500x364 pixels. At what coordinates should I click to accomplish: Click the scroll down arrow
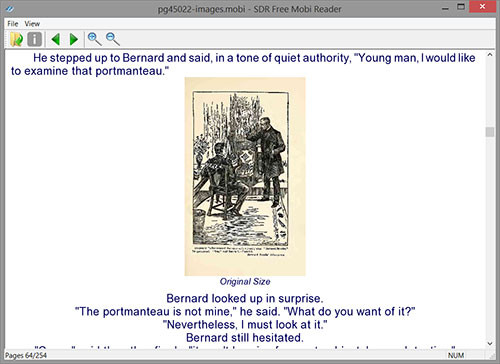click(490, 343)
